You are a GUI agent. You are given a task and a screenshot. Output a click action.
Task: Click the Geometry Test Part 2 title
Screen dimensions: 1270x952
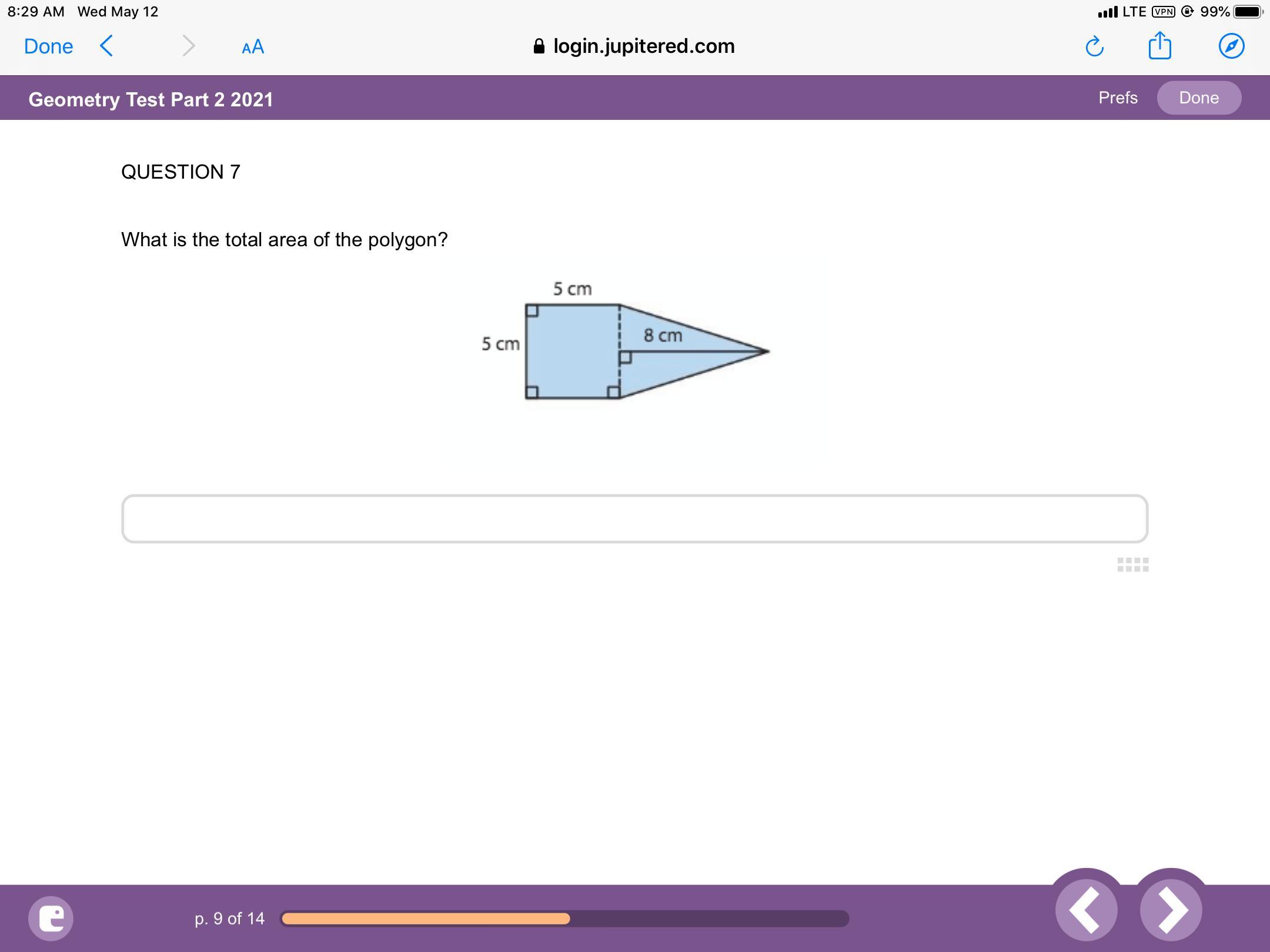[x=151, y=99]
